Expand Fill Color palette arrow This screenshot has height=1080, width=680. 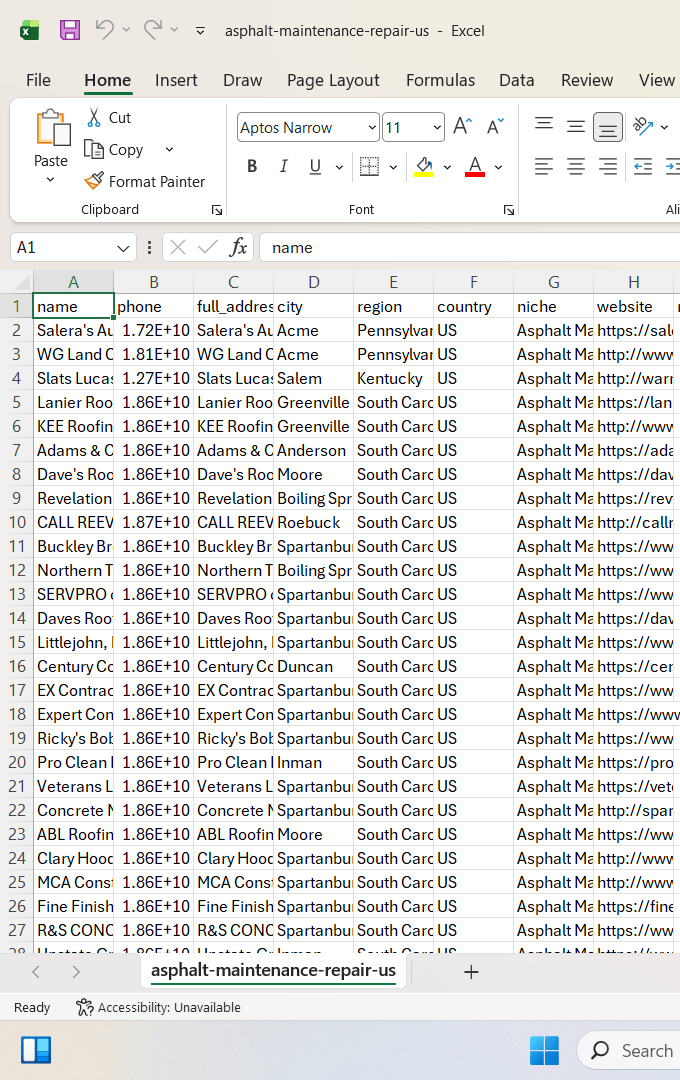(x=447, y=167)
